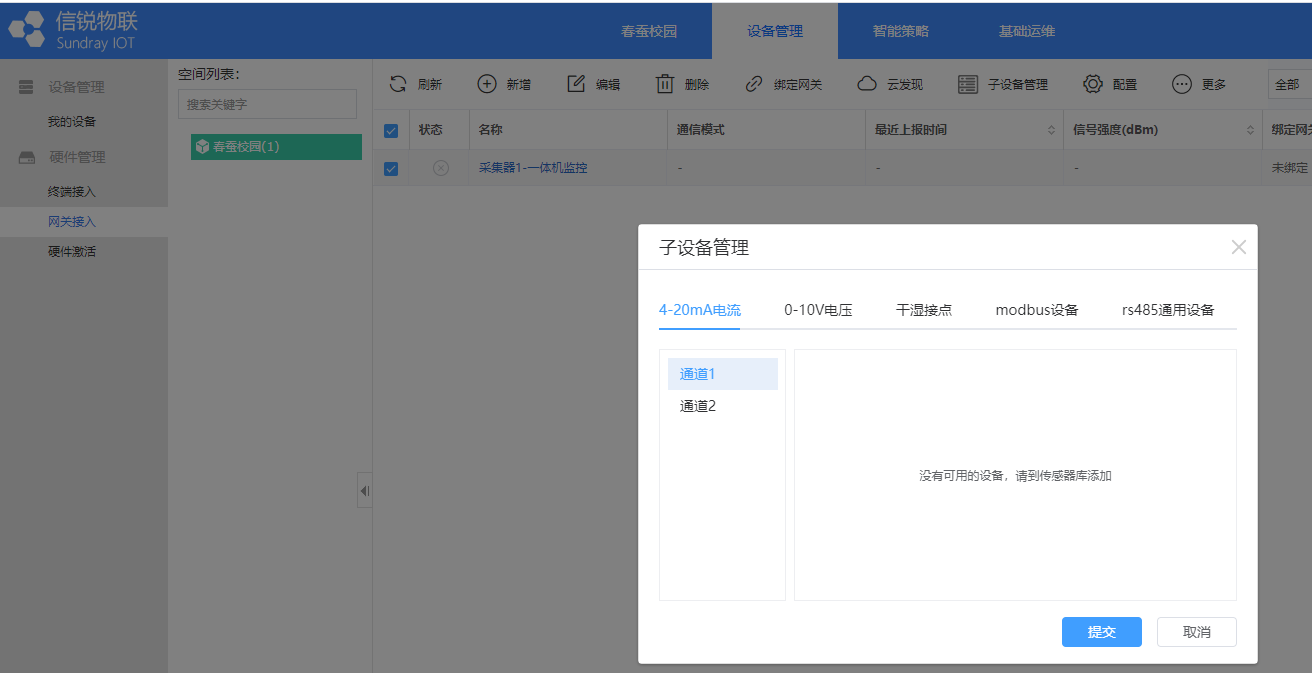Switch to the 0-10V电压 tab
This screenshot has height=673, width=1312.
(x=818, y=310)
